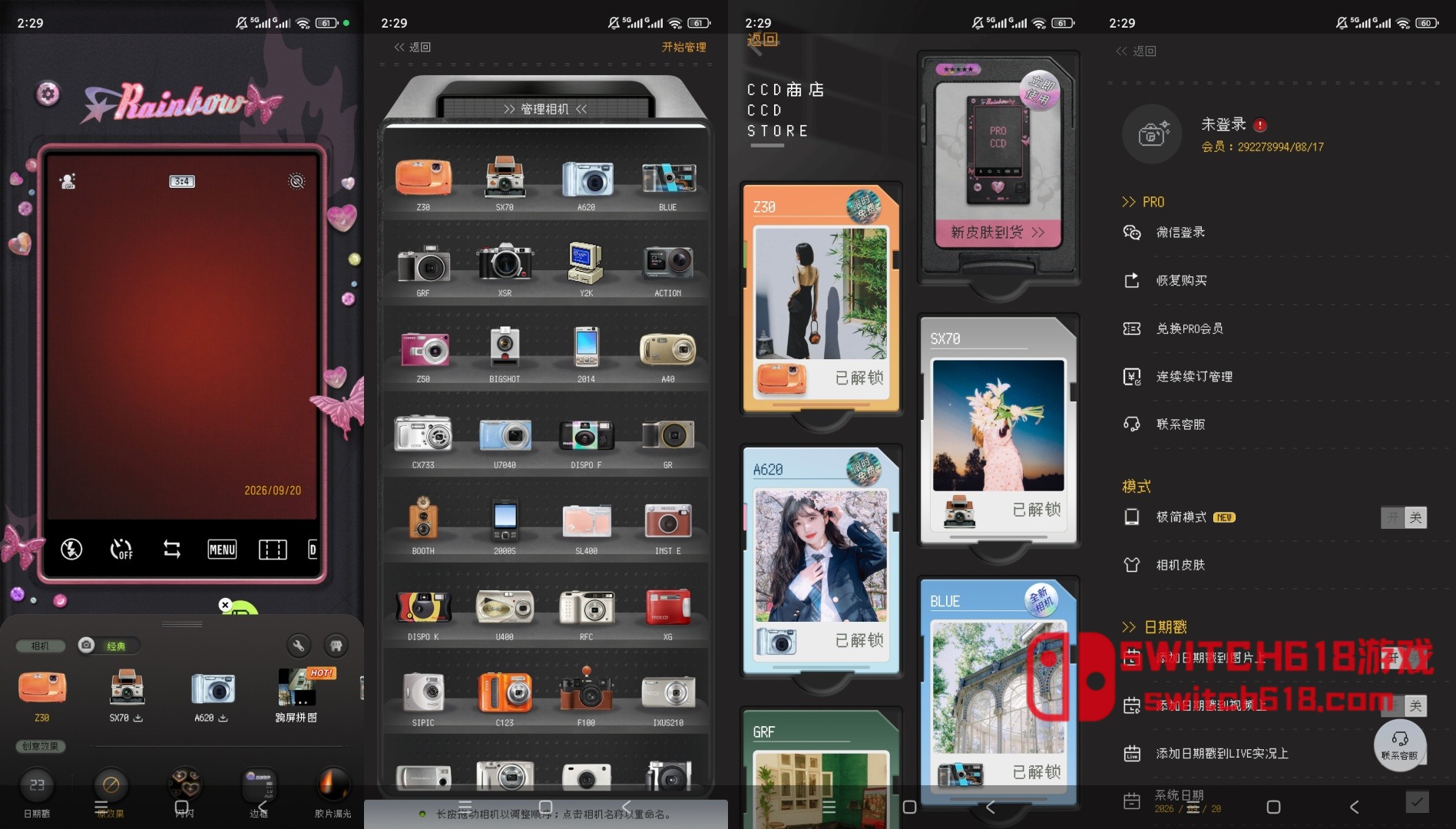The width and height of the screenshot is (1456, 829).
Task: Select the Y2K retro computer icon
Action: pyautogui.click(x=586, y=271)
